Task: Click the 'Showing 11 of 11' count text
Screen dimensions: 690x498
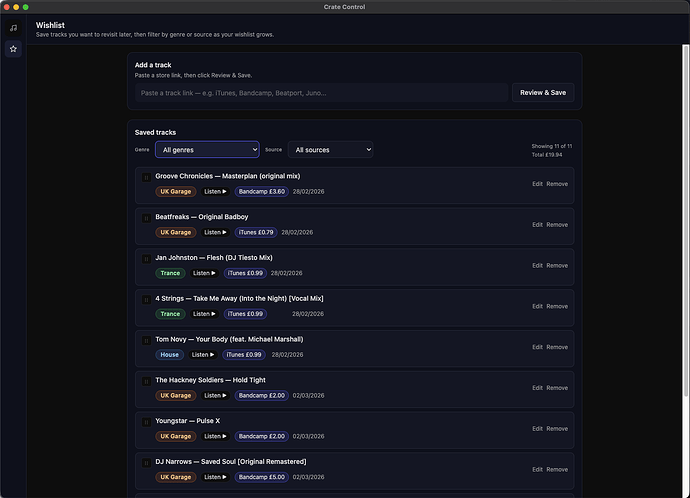Action: (551, 146)
